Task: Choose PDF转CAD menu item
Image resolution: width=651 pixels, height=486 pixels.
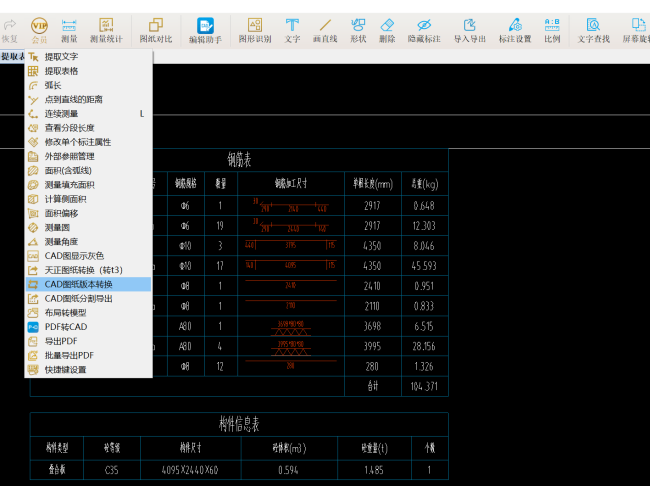Action: coord(88,327)
